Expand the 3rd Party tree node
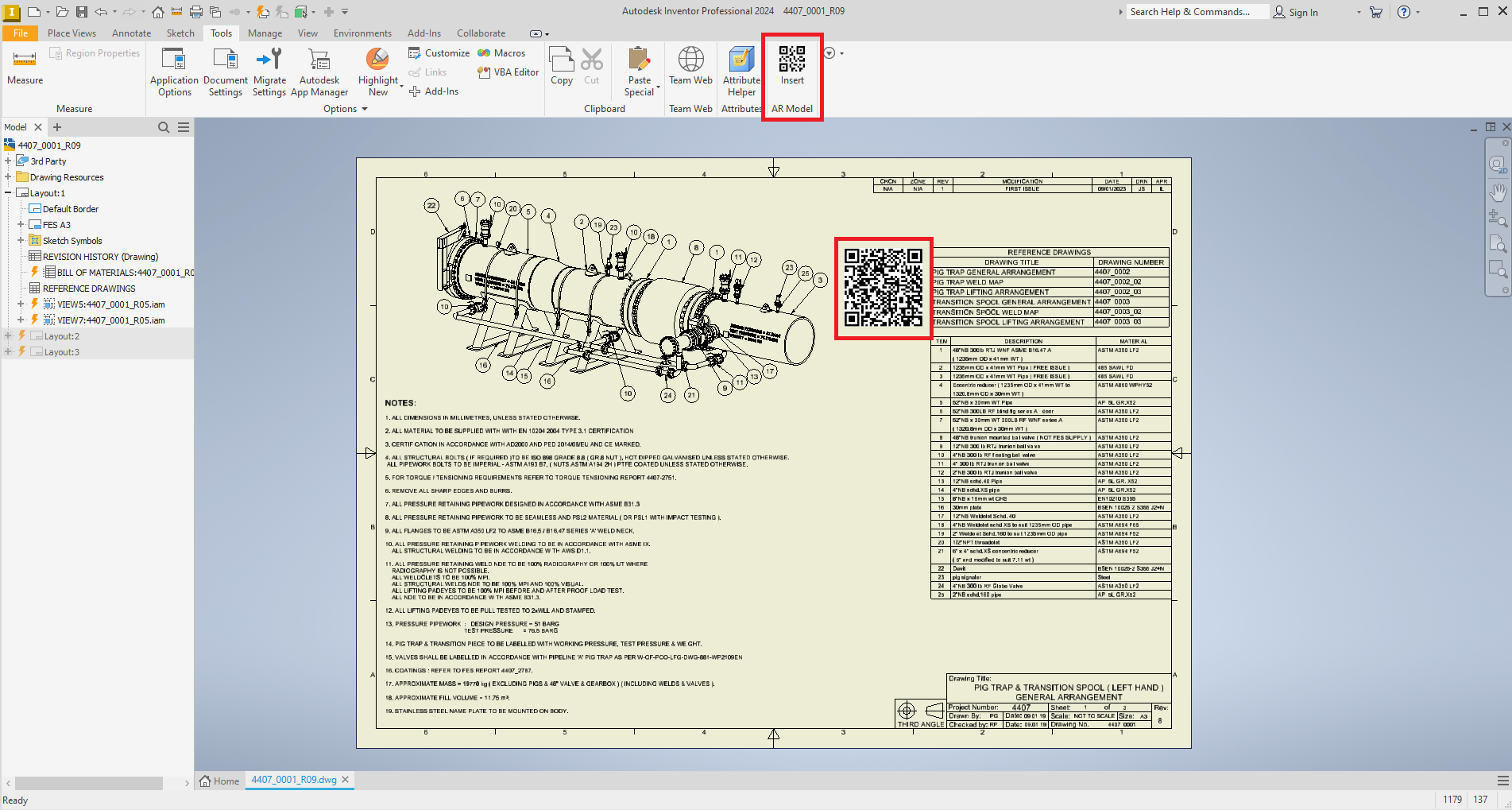 click(8, 161)
